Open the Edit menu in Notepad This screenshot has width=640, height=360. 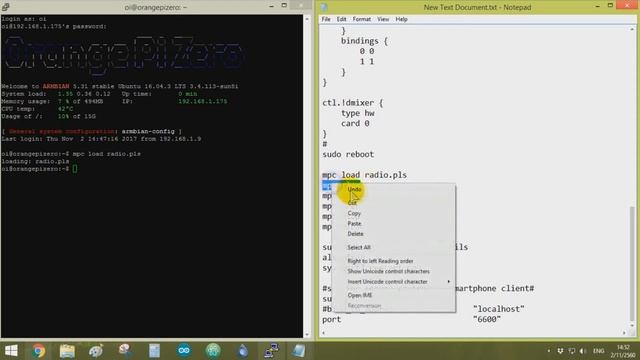341,19
